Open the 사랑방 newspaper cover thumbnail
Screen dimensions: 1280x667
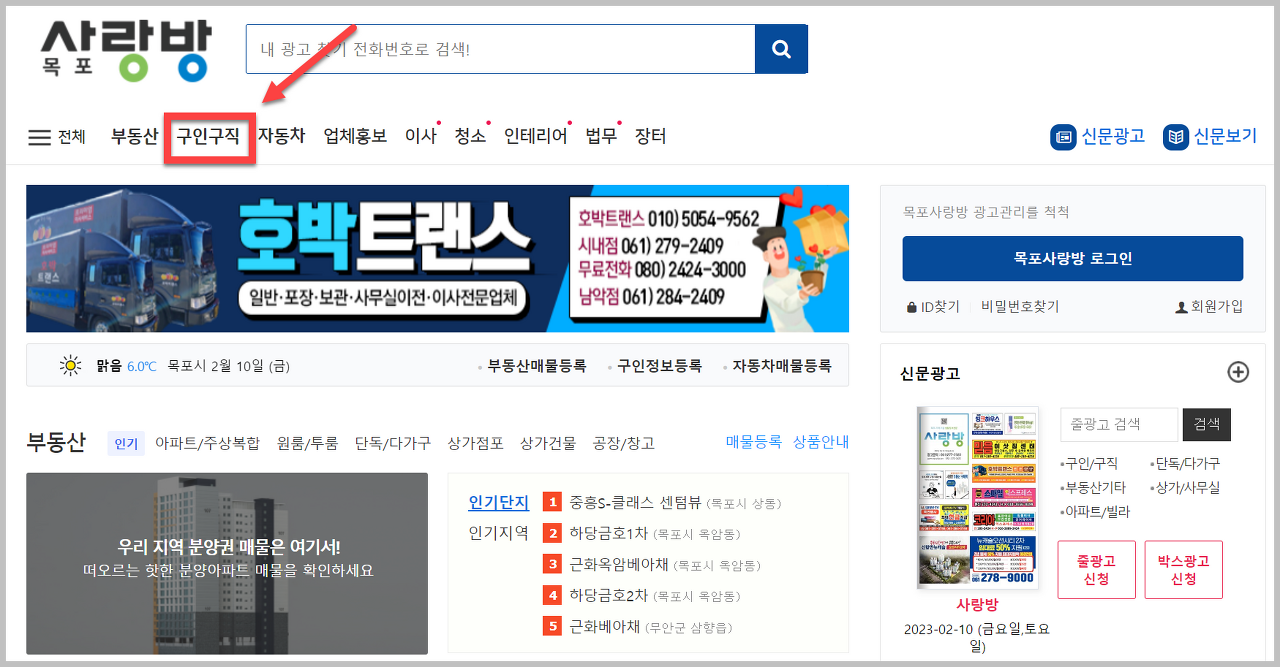977,498
